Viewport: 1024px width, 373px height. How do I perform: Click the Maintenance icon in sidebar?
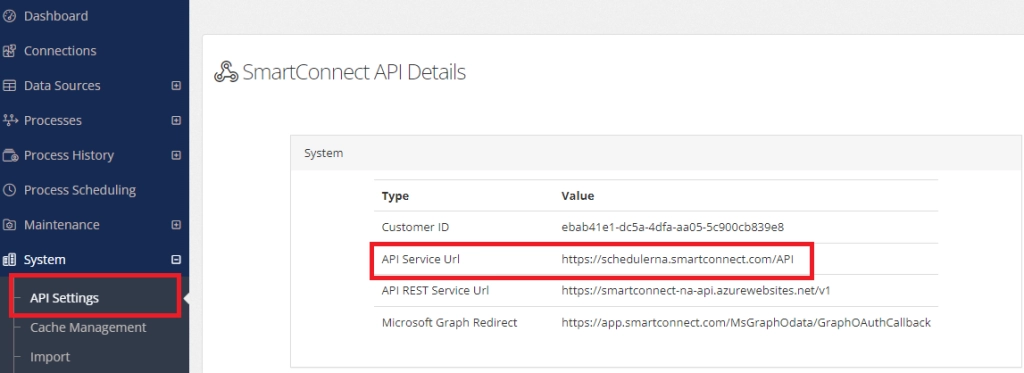pyautogui.click(x=9, y=225)
